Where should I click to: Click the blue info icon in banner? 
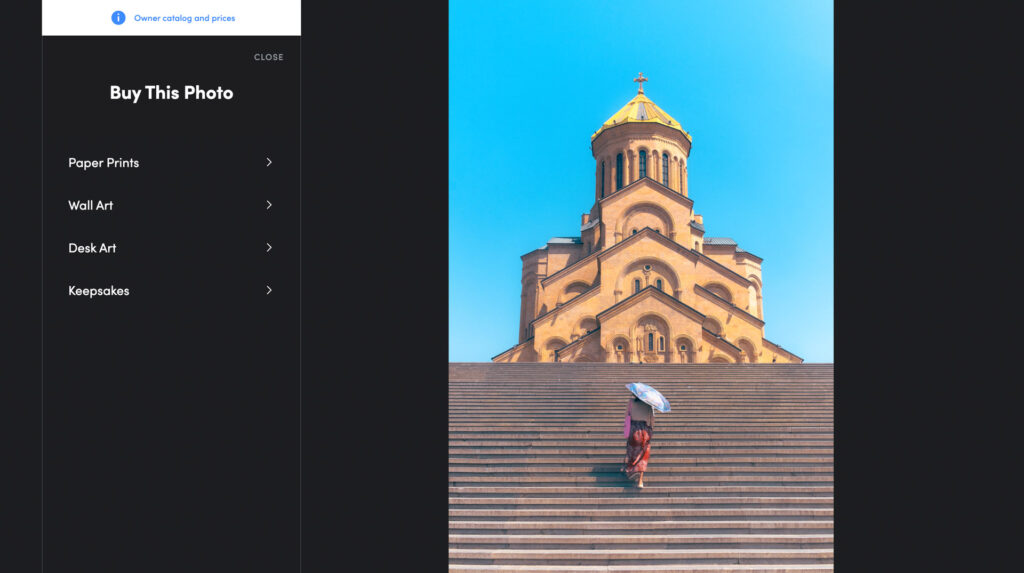[118, 18]
